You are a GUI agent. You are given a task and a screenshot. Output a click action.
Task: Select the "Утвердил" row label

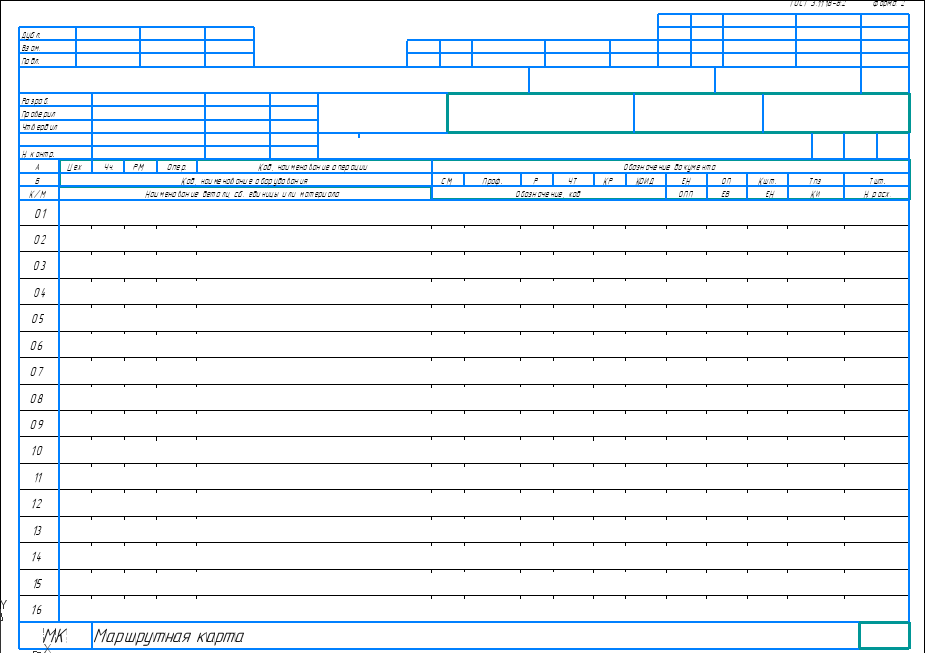click(55, 126)
